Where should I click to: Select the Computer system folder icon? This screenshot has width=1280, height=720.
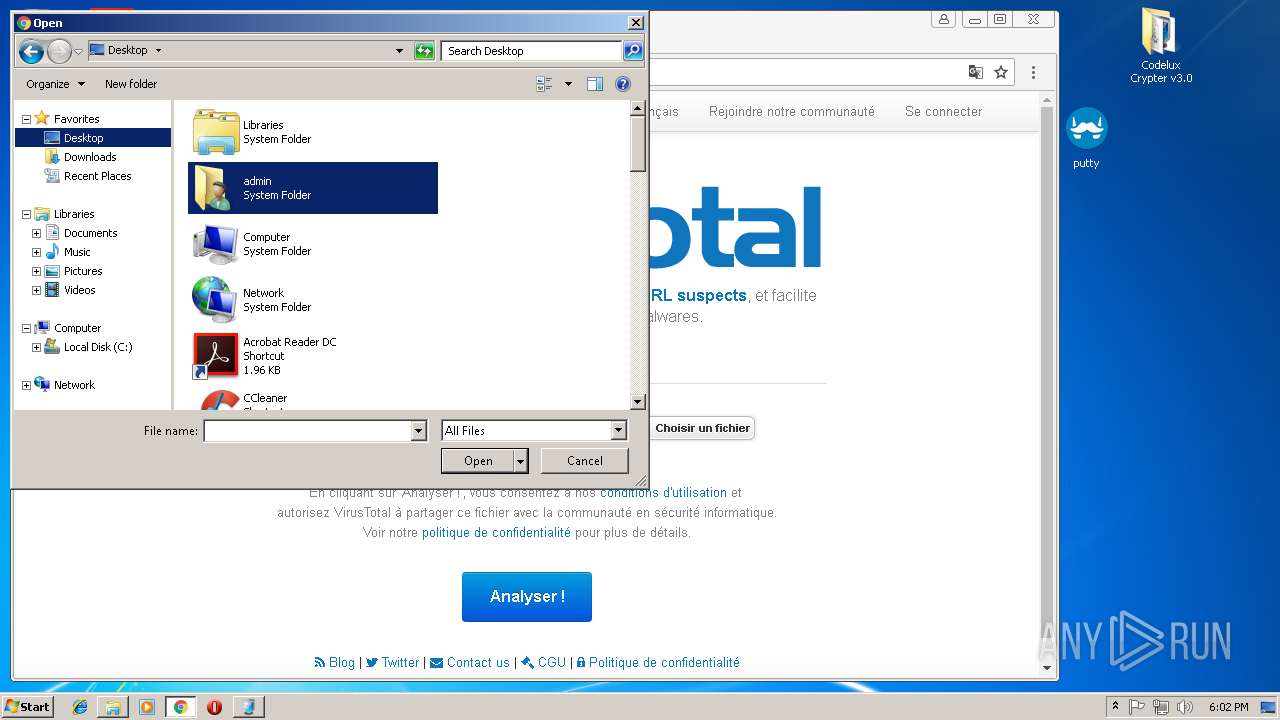pos(215,244)
